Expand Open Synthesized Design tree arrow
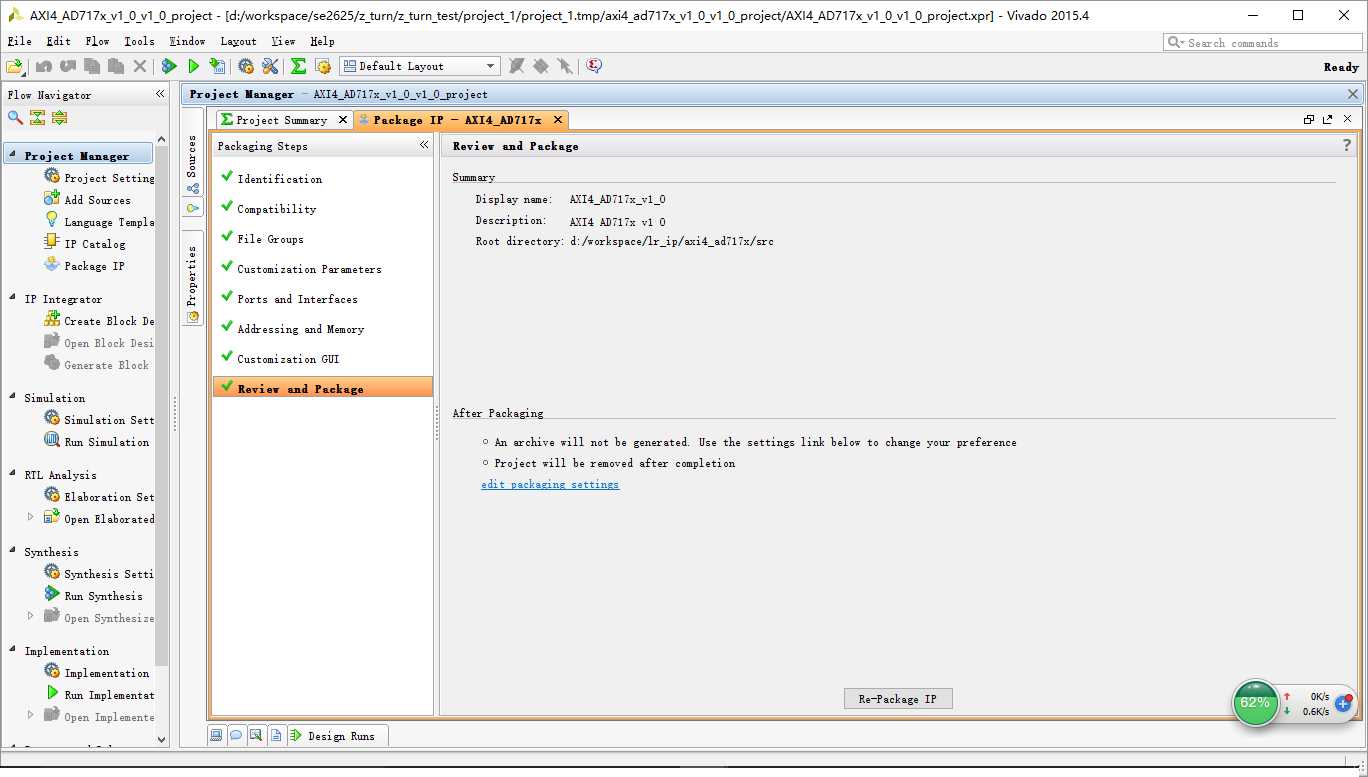 30,616
